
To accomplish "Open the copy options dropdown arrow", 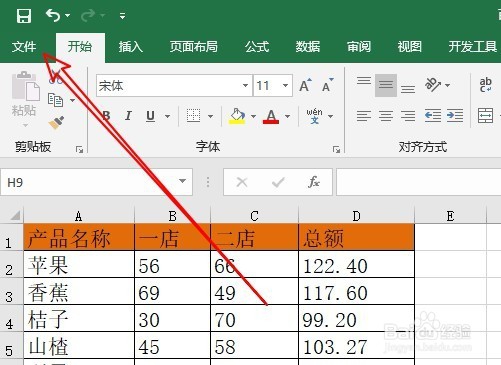I will [x=73, y=100].
